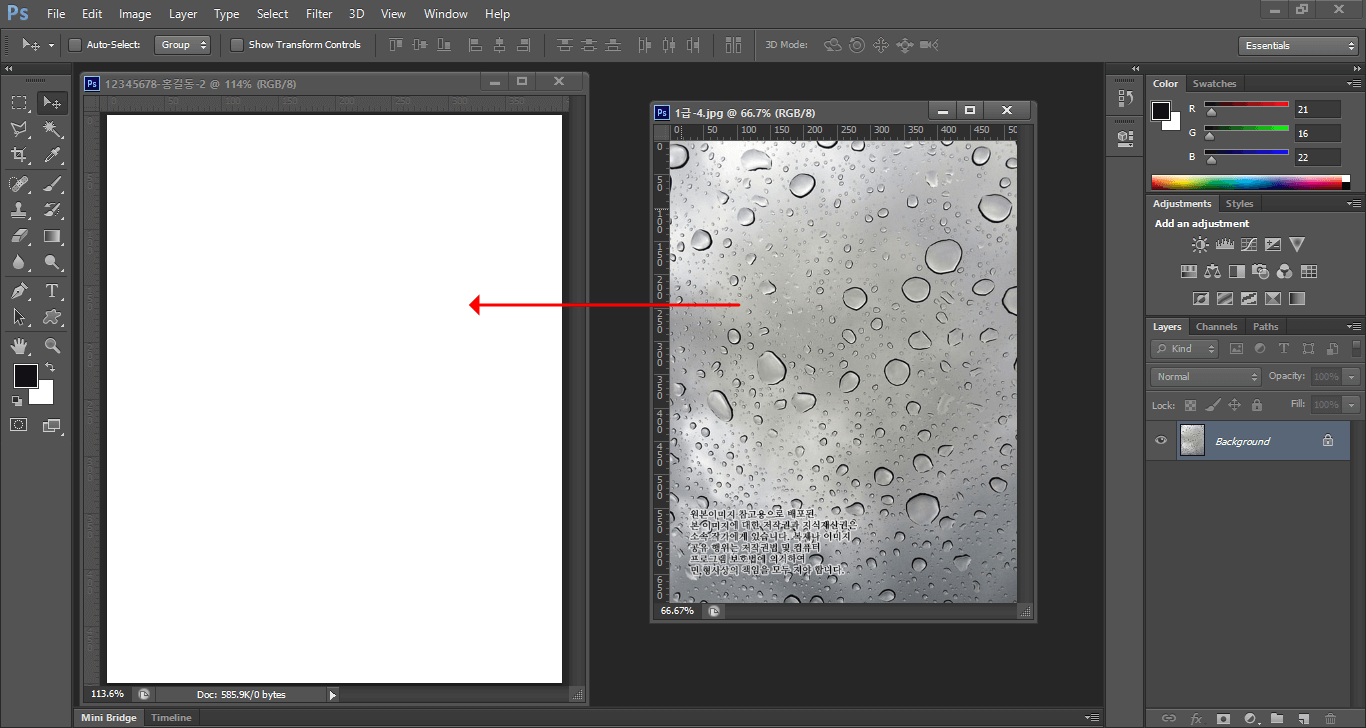
Task: Select the Crop tool
Action: pos(19,155)
